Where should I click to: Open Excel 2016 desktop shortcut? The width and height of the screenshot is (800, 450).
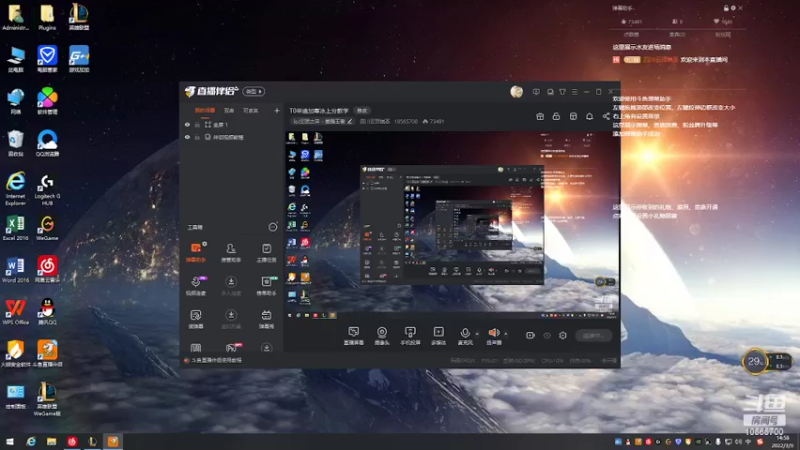tap(15, 228)
